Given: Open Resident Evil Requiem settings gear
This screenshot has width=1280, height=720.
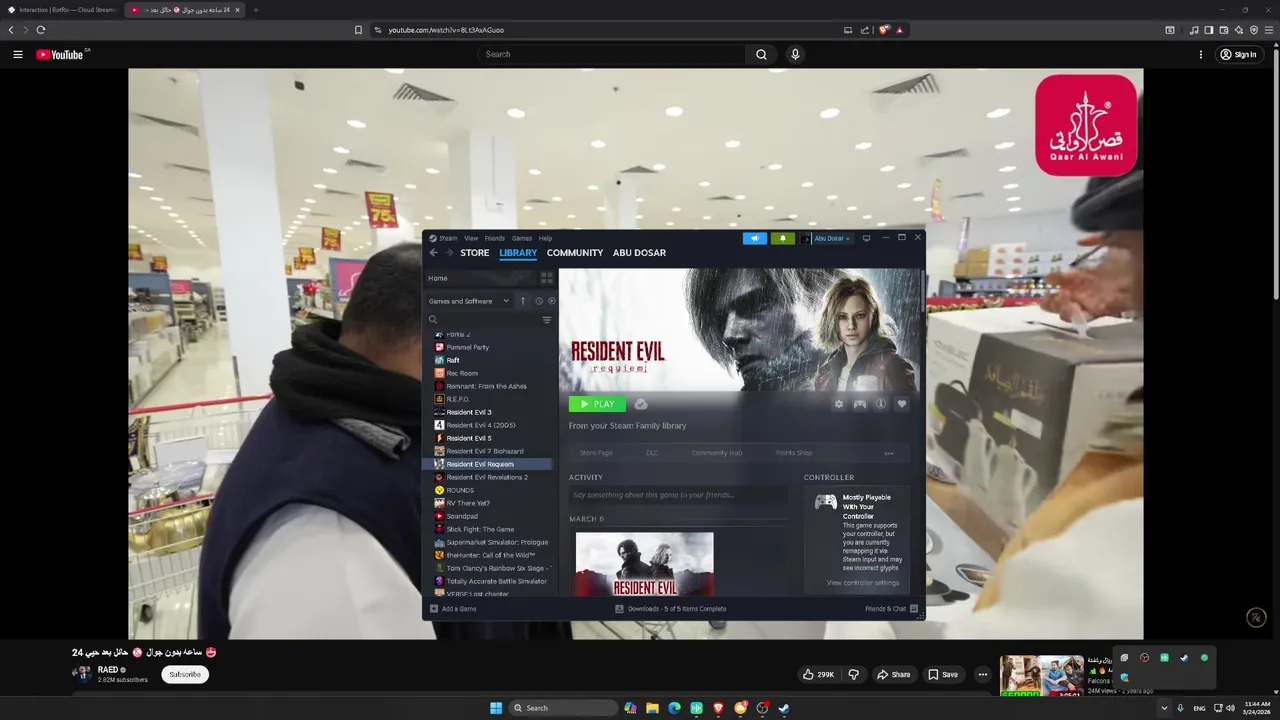Looking at the screenshot, I should (838, 404).
